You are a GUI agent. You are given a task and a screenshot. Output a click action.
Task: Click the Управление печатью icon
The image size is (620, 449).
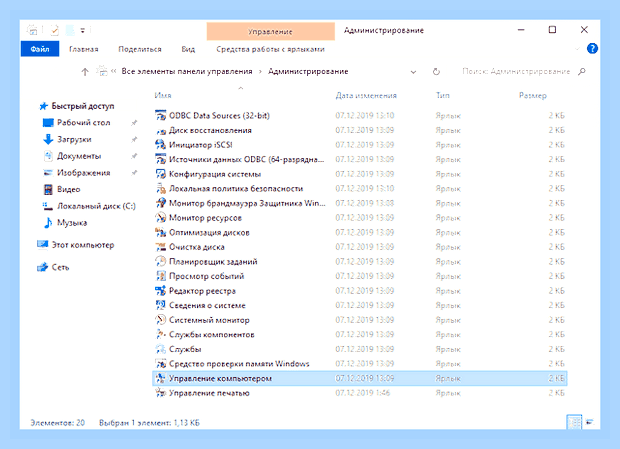coord(161,393)
